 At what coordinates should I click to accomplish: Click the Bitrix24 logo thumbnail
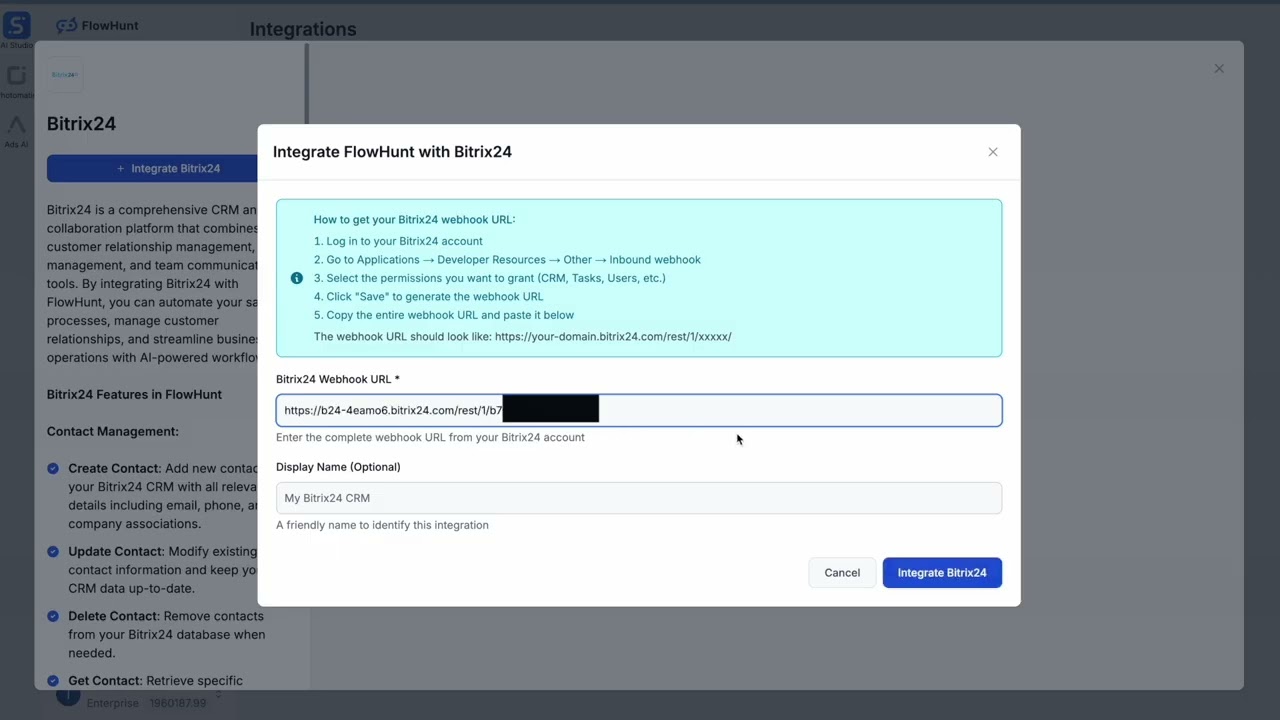coord(65,75)
